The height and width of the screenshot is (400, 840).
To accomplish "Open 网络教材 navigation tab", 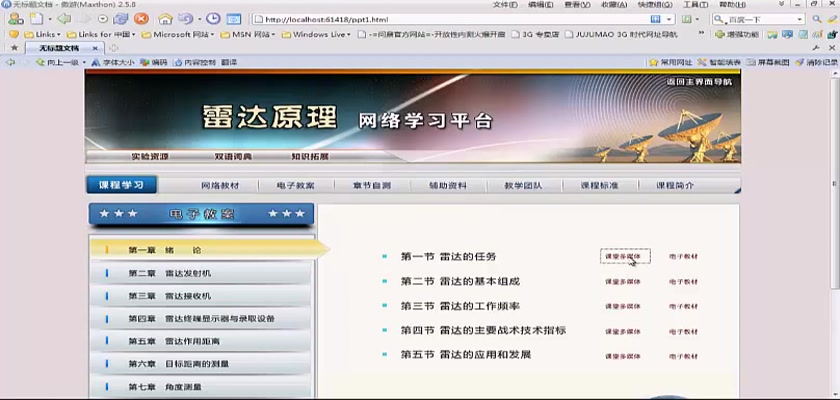I will (x=220, y=186).
